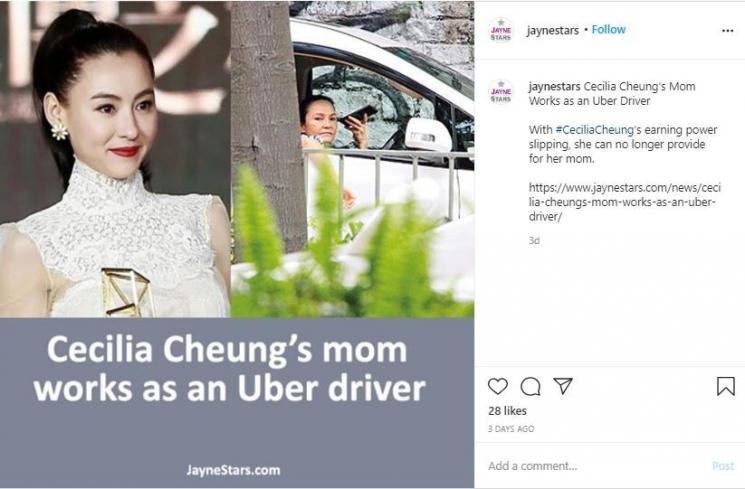
Task: Open the 3 DAYS AGO timestamp
Action: [x=511, y=429]
